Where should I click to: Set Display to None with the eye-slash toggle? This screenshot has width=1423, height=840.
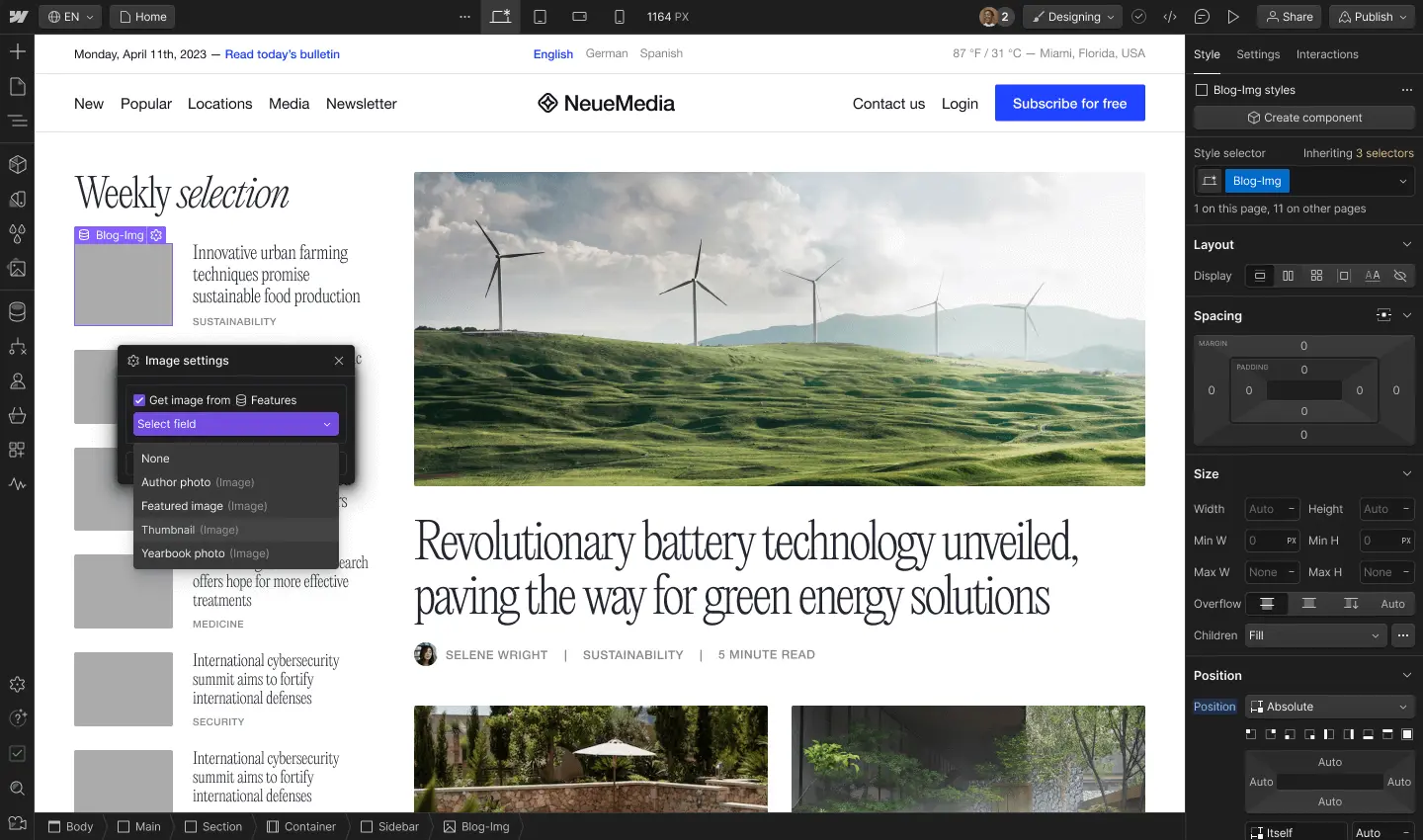[1399, 277]
